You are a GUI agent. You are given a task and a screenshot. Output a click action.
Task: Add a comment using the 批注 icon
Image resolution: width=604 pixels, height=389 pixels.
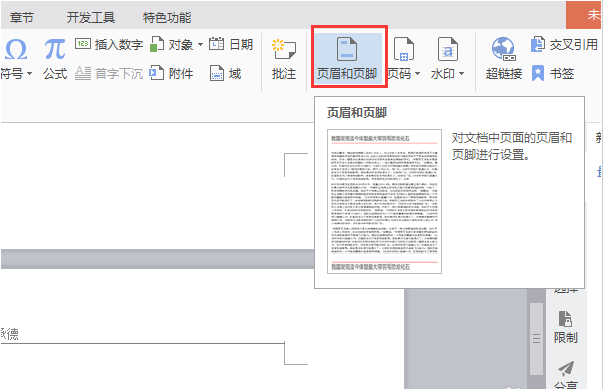(284, 49)
